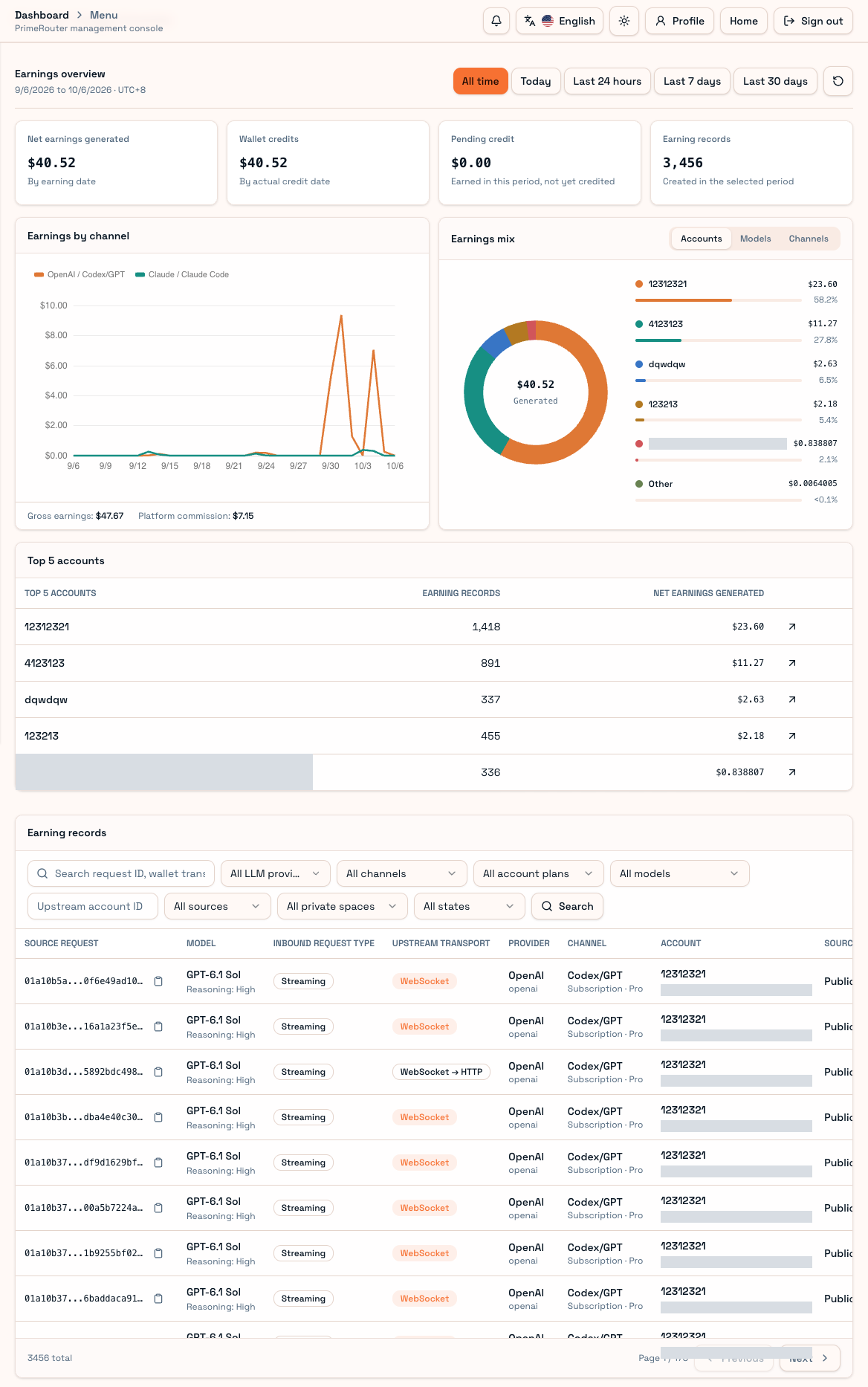Expand the All models dropdown
This screenshot has height=1387, width=868.
point(679,873)
